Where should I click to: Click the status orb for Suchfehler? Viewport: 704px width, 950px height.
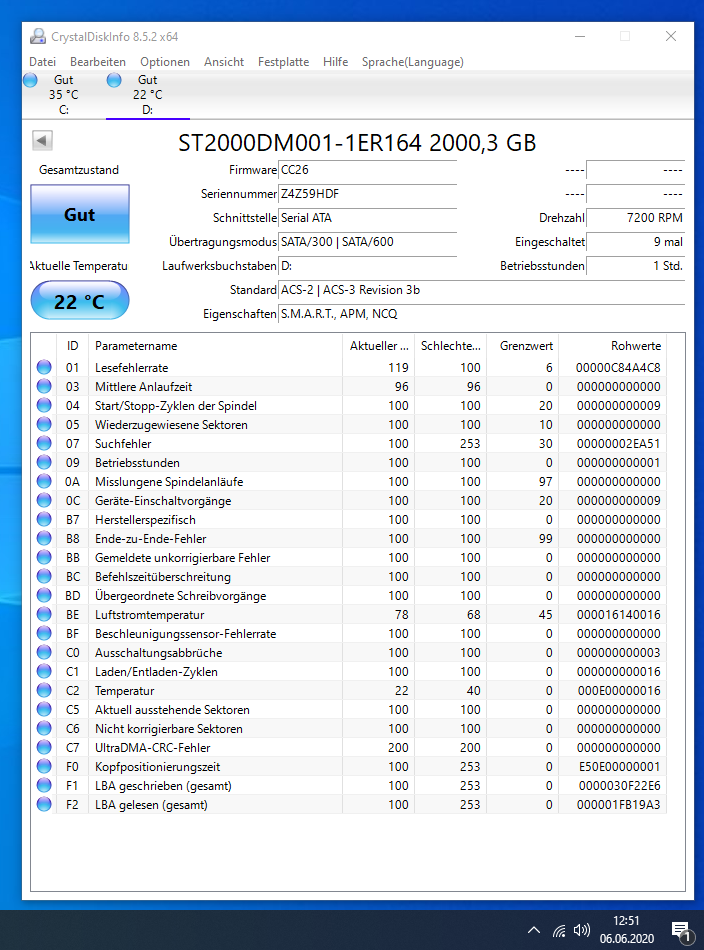(x=44, y=443)
